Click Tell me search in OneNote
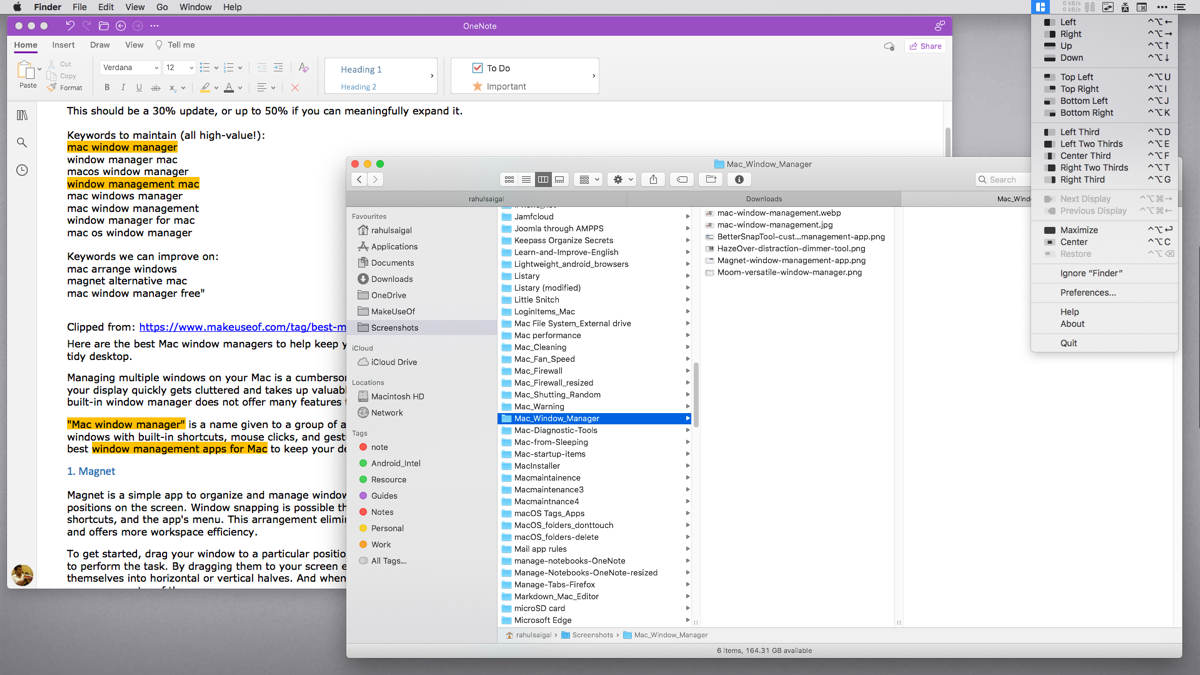1200x675 pixels. tap(174, 45)
